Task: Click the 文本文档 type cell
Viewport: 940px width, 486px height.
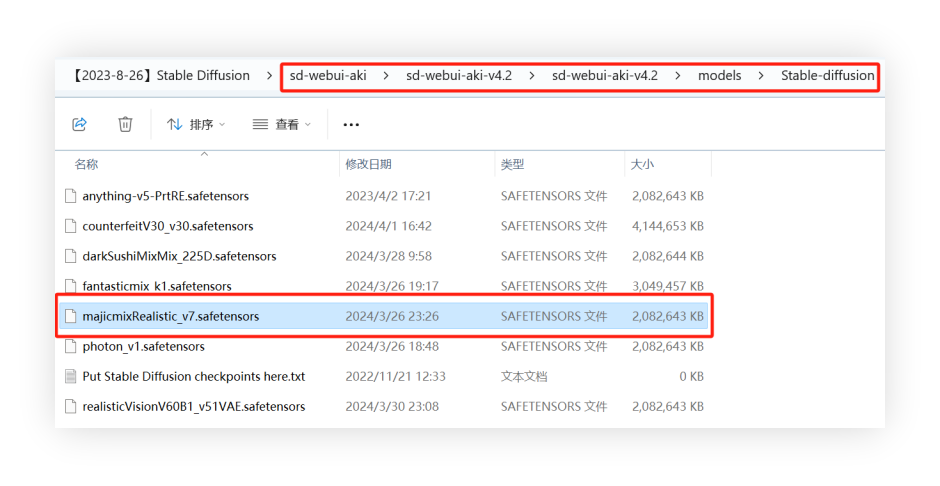Action: point(524,376)
